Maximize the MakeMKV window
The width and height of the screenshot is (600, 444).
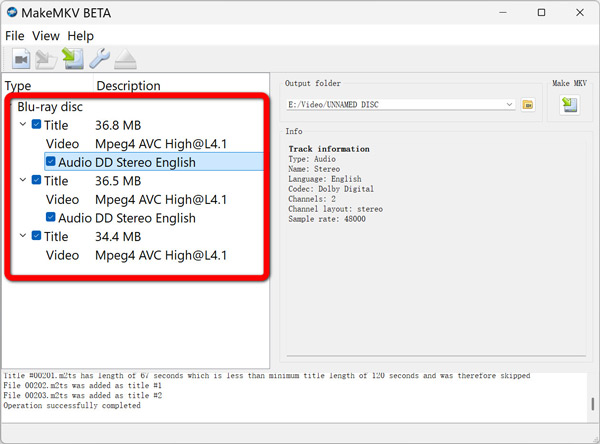pyautogui.click(x=541, y=13)
